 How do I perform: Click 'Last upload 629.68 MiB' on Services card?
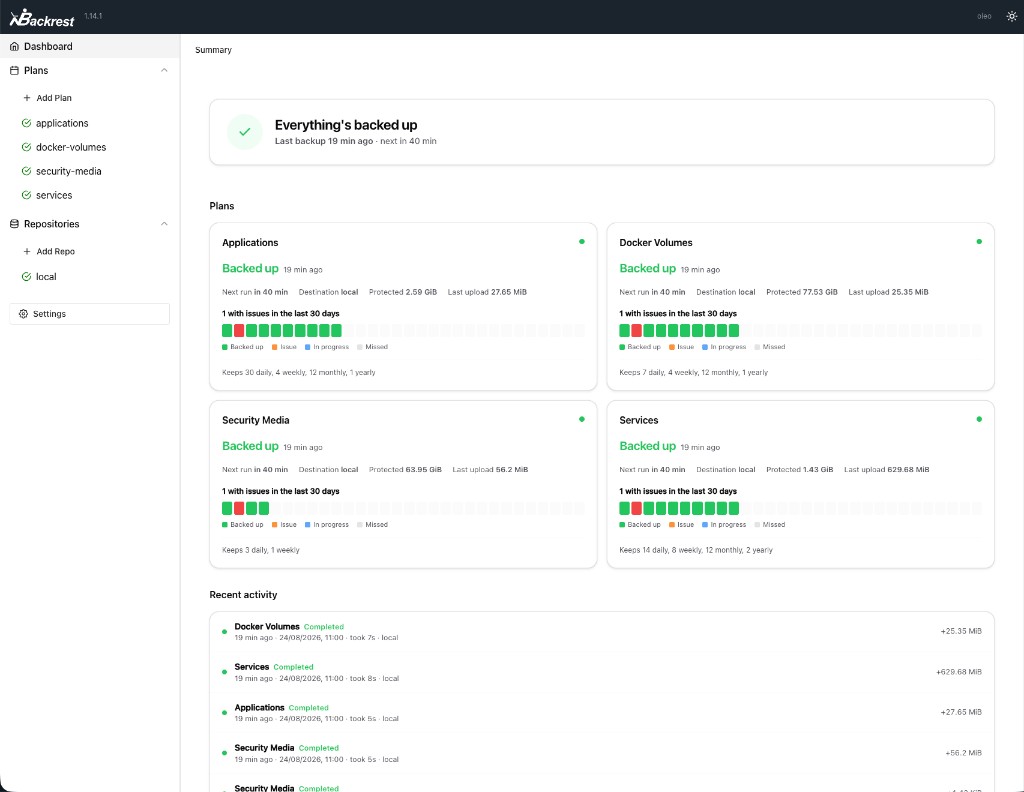pyautogui.click(x=886, y=469)
